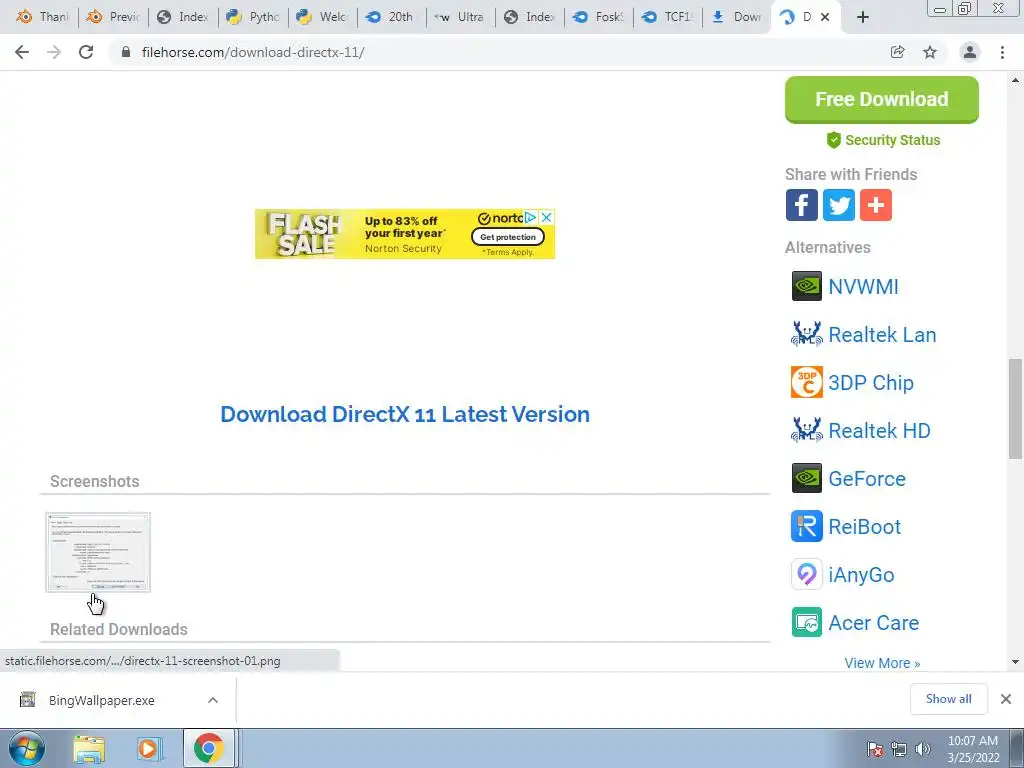Open a new tab with the plus button

coord(863,17)
